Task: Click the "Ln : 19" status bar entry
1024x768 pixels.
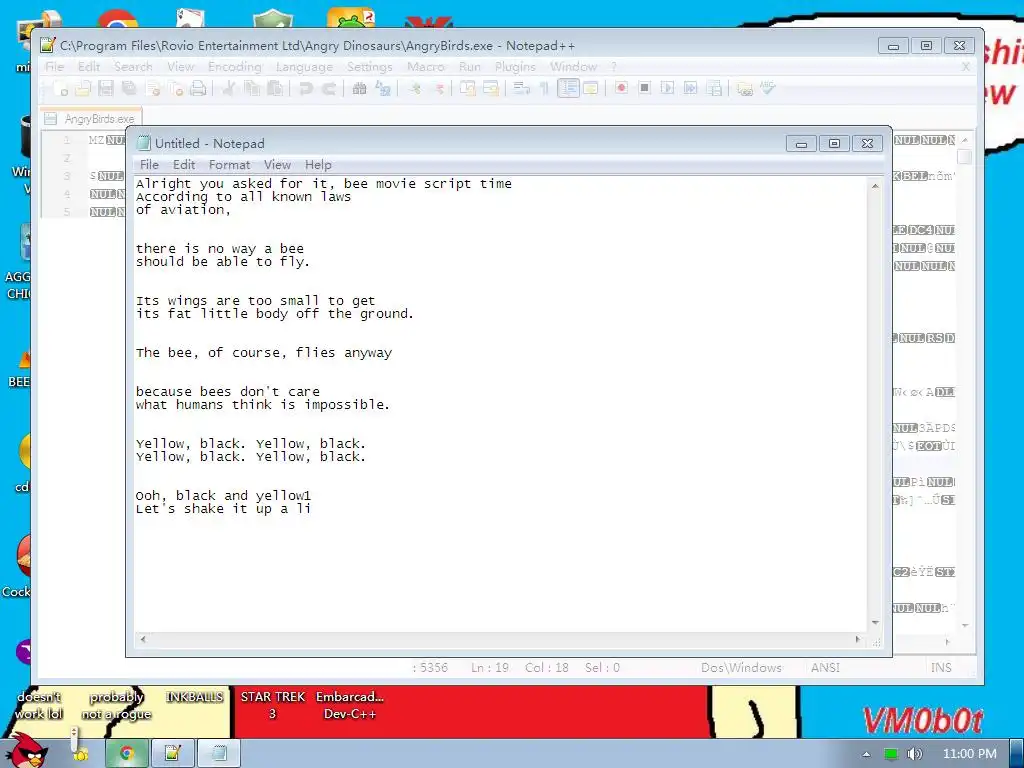Action: [490, 667]
